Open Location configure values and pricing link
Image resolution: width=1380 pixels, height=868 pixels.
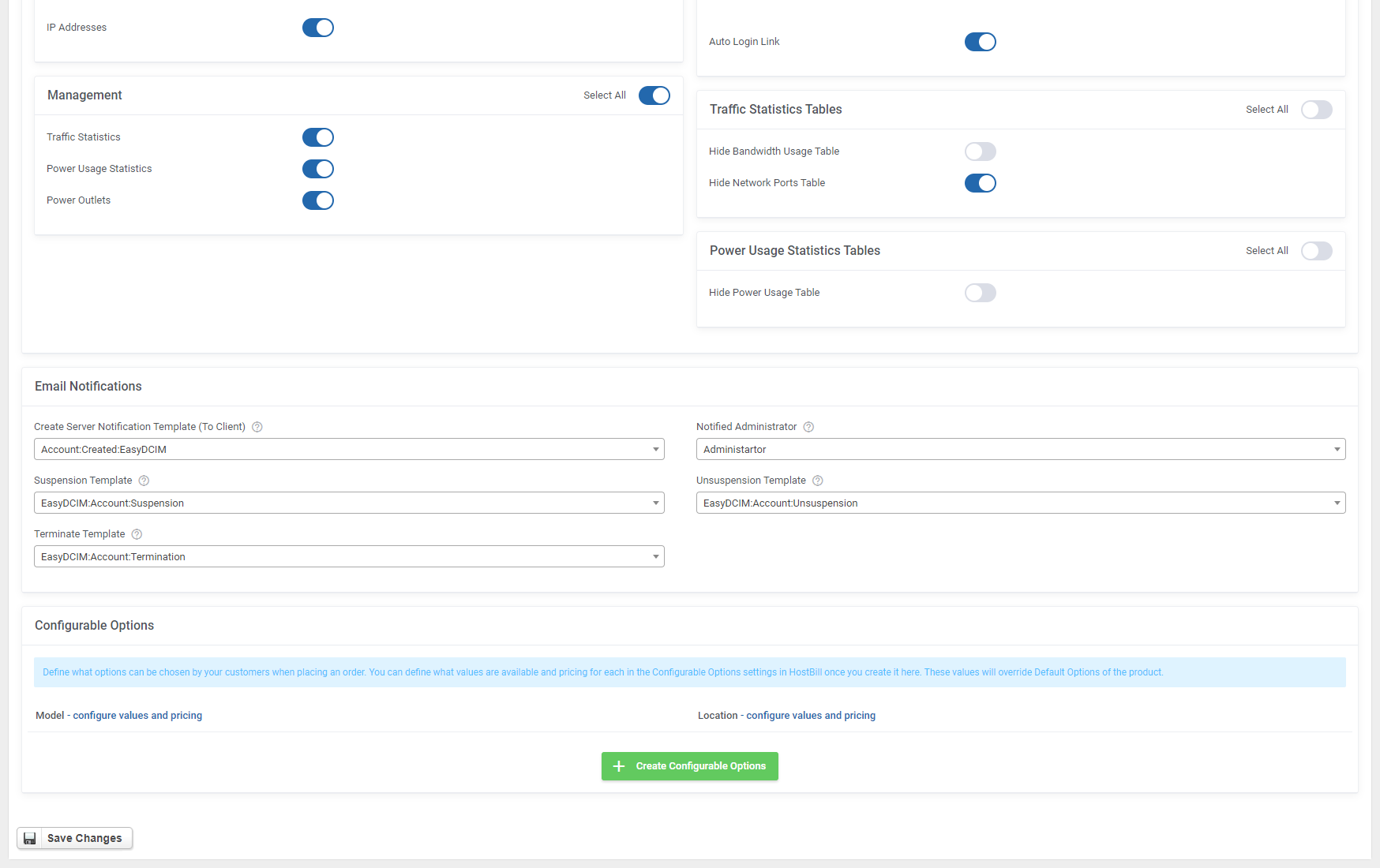pyautogui.click(x=811, y=716)
